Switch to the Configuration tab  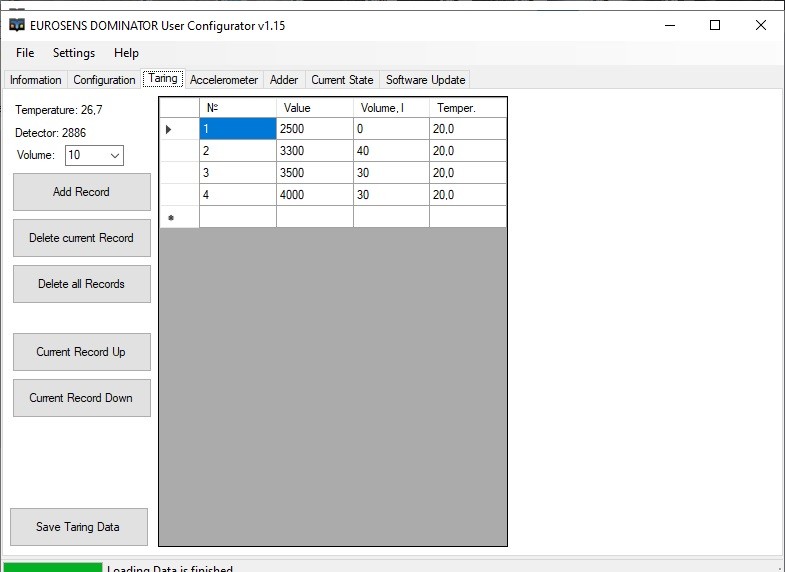pyautogui.click(x=104, y=80)
